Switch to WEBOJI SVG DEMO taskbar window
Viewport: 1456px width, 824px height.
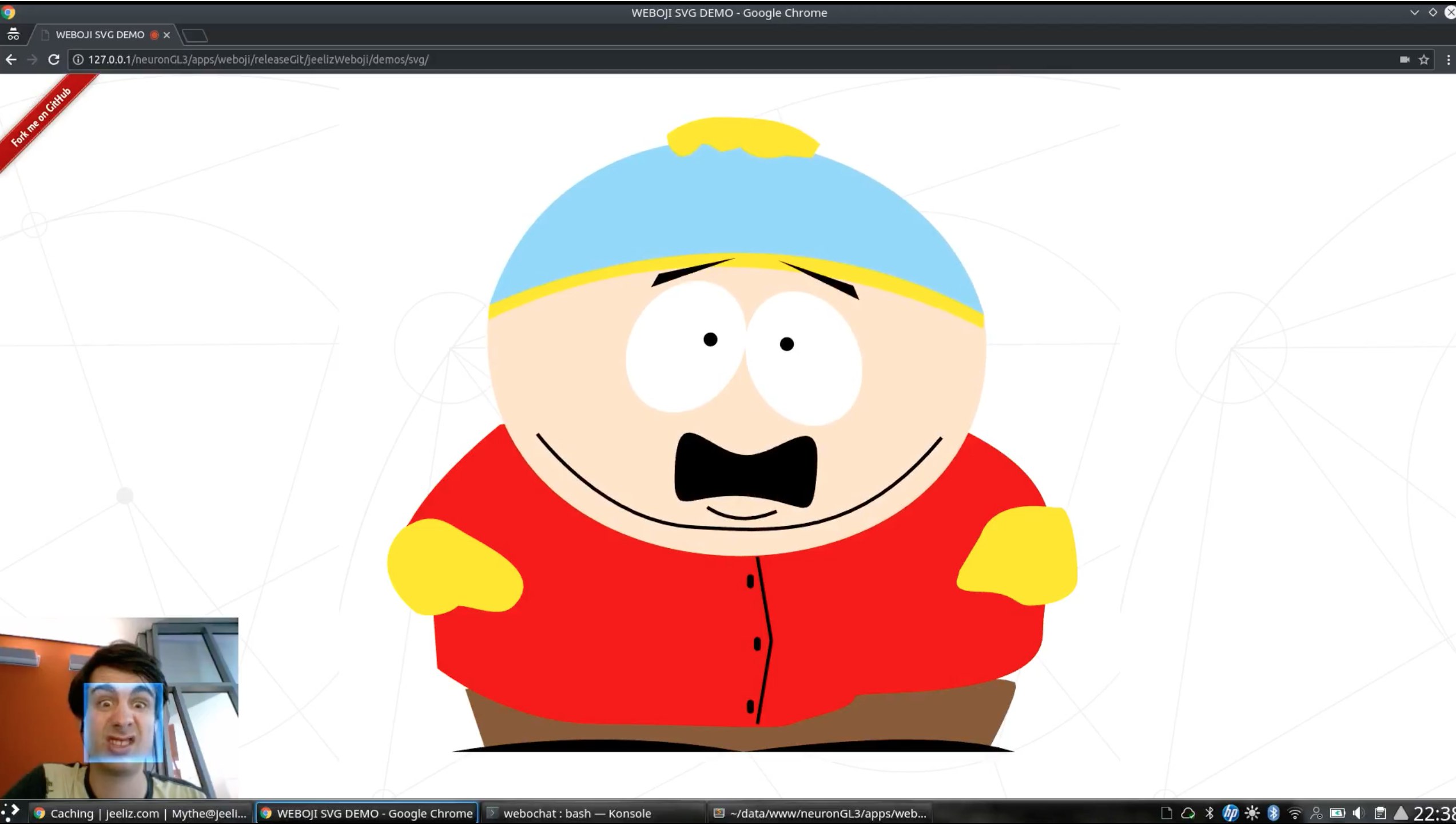pos(367,813)
